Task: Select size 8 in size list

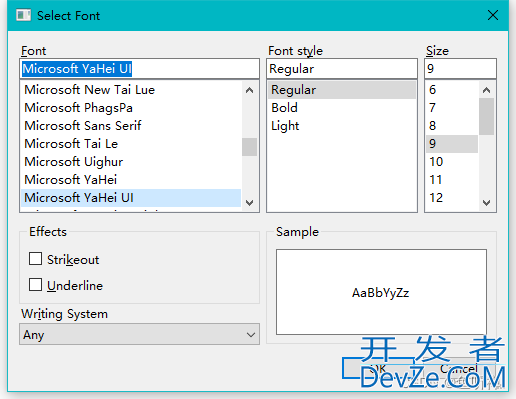Action: click(452, 126)
